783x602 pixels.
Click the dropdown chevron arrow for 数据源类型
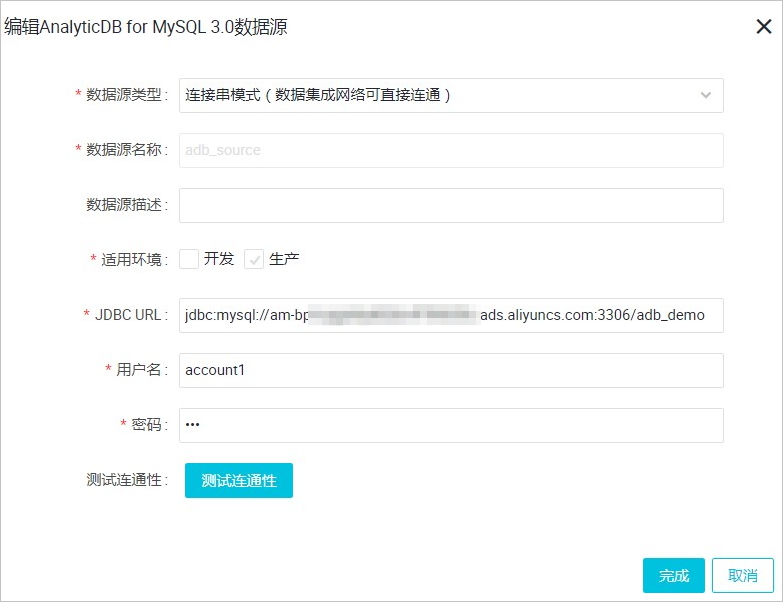coord(705,95)
